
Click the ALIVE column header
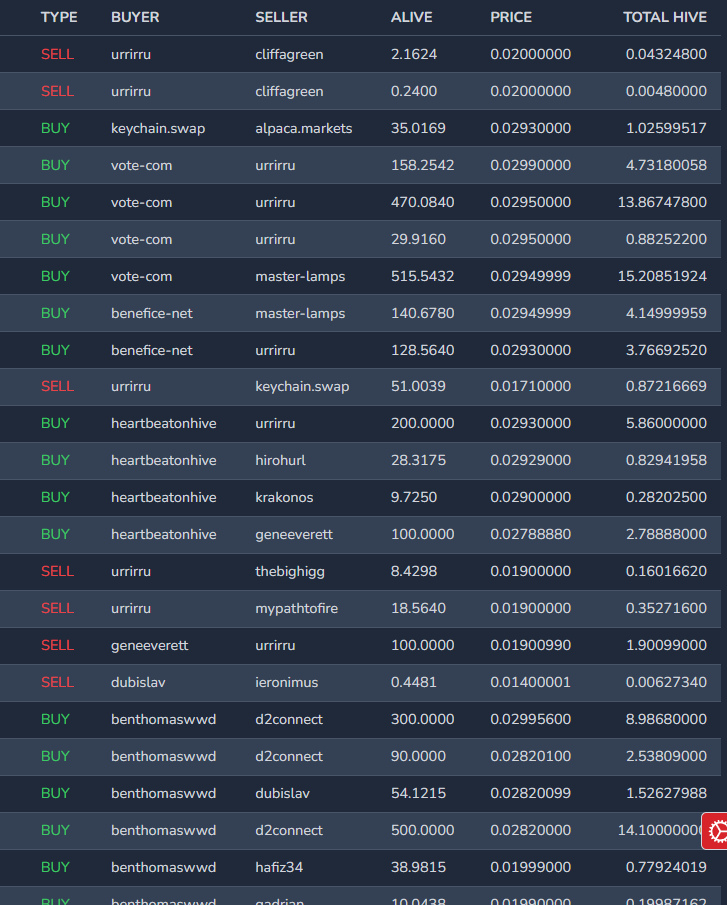pyautogui.click(x=411, y=17)
